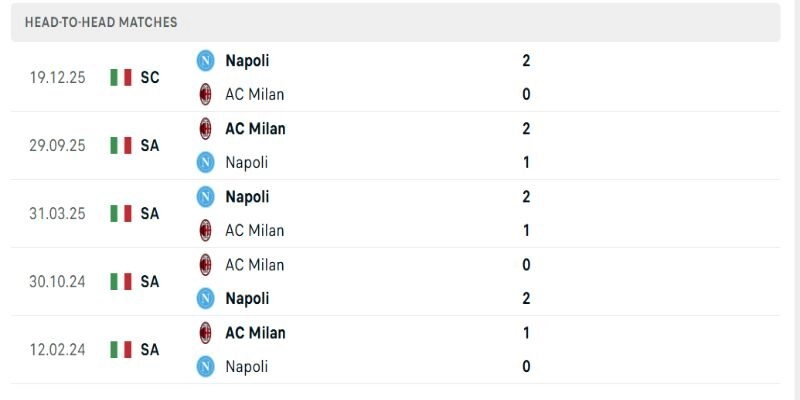This screenshot has height=400, width=800.
Task: Open the match dated 30.10.24
Action: [x=58, y=281]
